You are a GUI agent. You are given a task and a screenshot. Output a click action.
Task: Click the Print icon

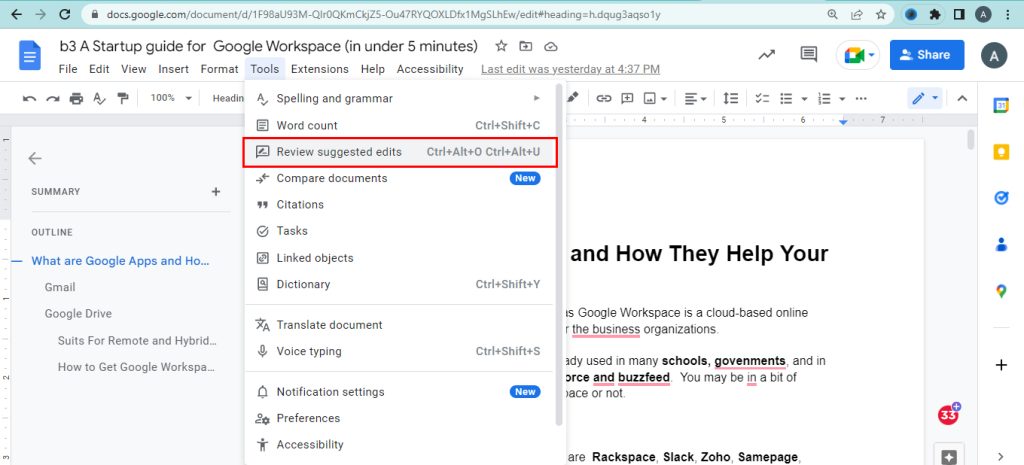76,98
